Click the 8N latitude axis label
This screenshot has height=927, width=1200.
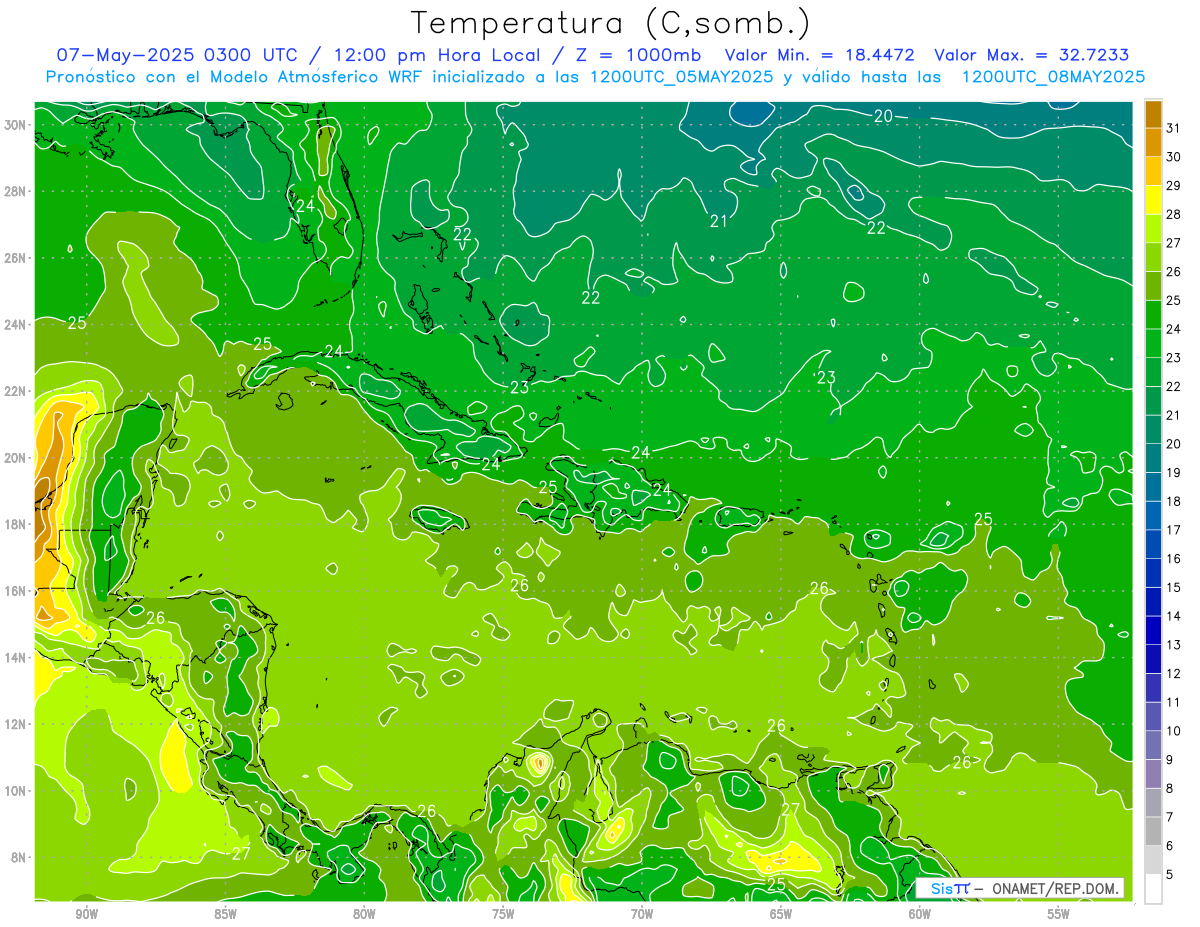click(19, 857)
